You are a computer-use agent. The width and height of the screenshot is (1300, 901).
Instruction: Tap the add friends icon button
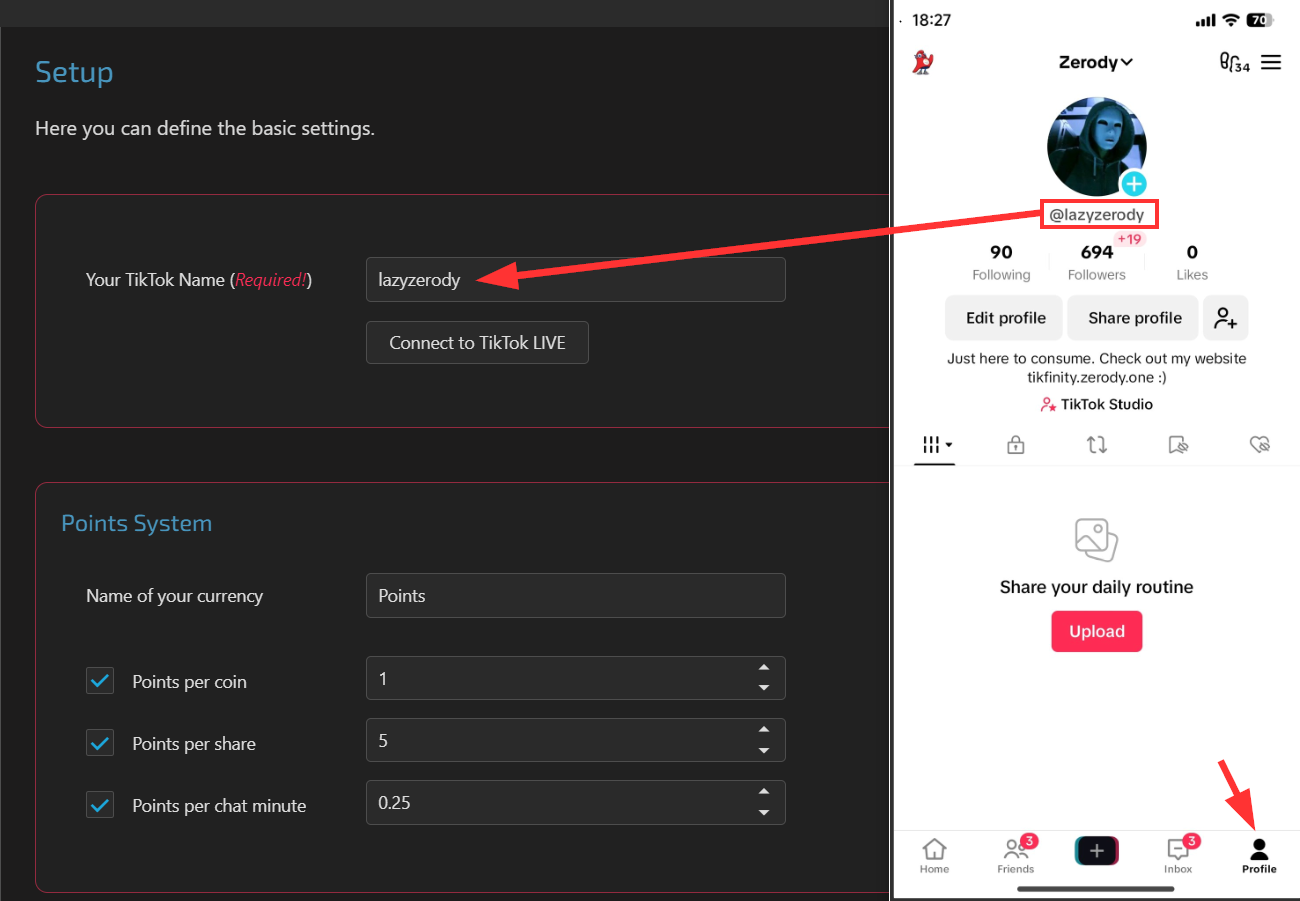[x=1225, y=318]
